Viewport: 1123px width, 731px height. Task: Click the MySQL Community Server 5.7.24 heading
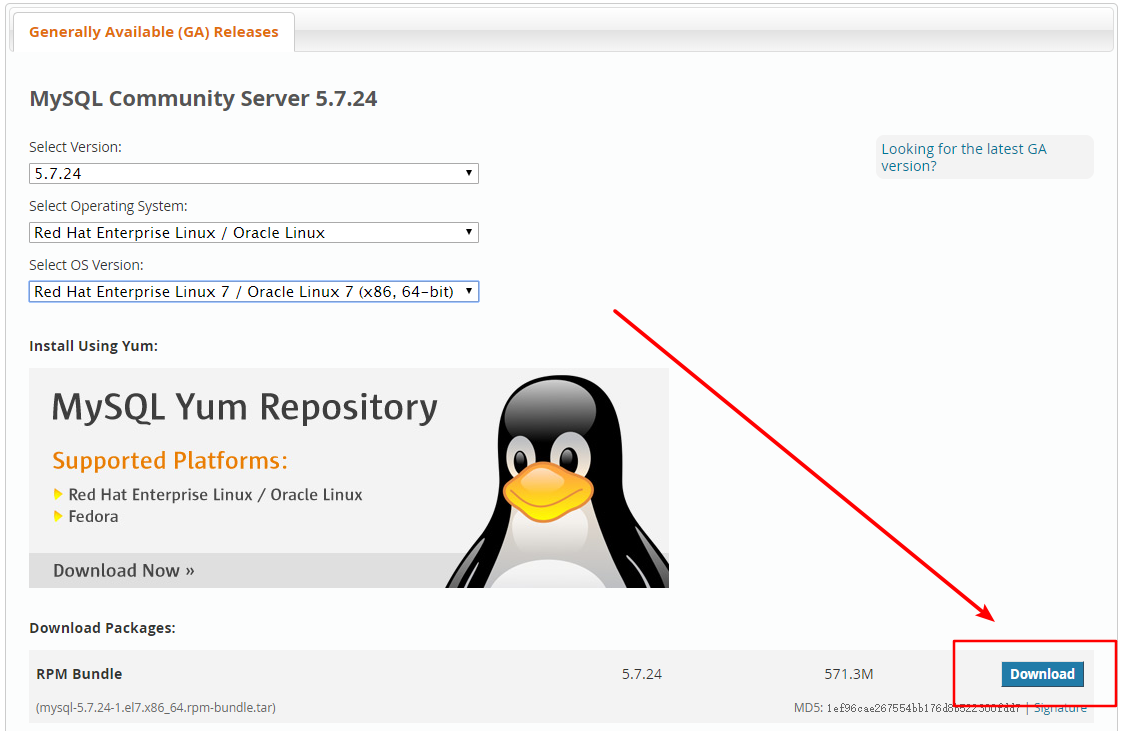[x=203, y=98]
